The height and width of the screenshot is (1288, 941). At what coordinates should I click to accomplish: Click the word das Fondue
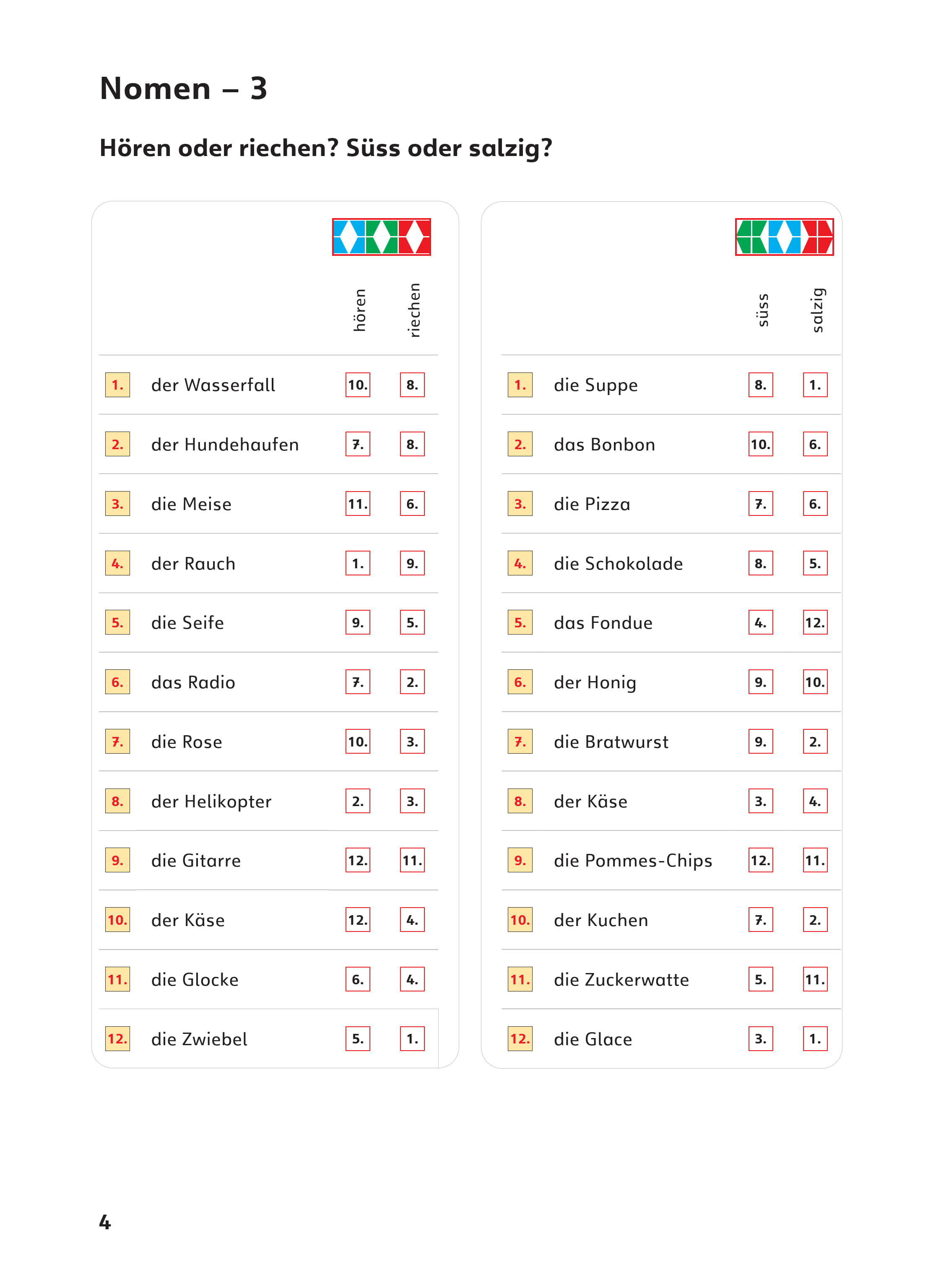pyautogui.click(x=603, y=623)
